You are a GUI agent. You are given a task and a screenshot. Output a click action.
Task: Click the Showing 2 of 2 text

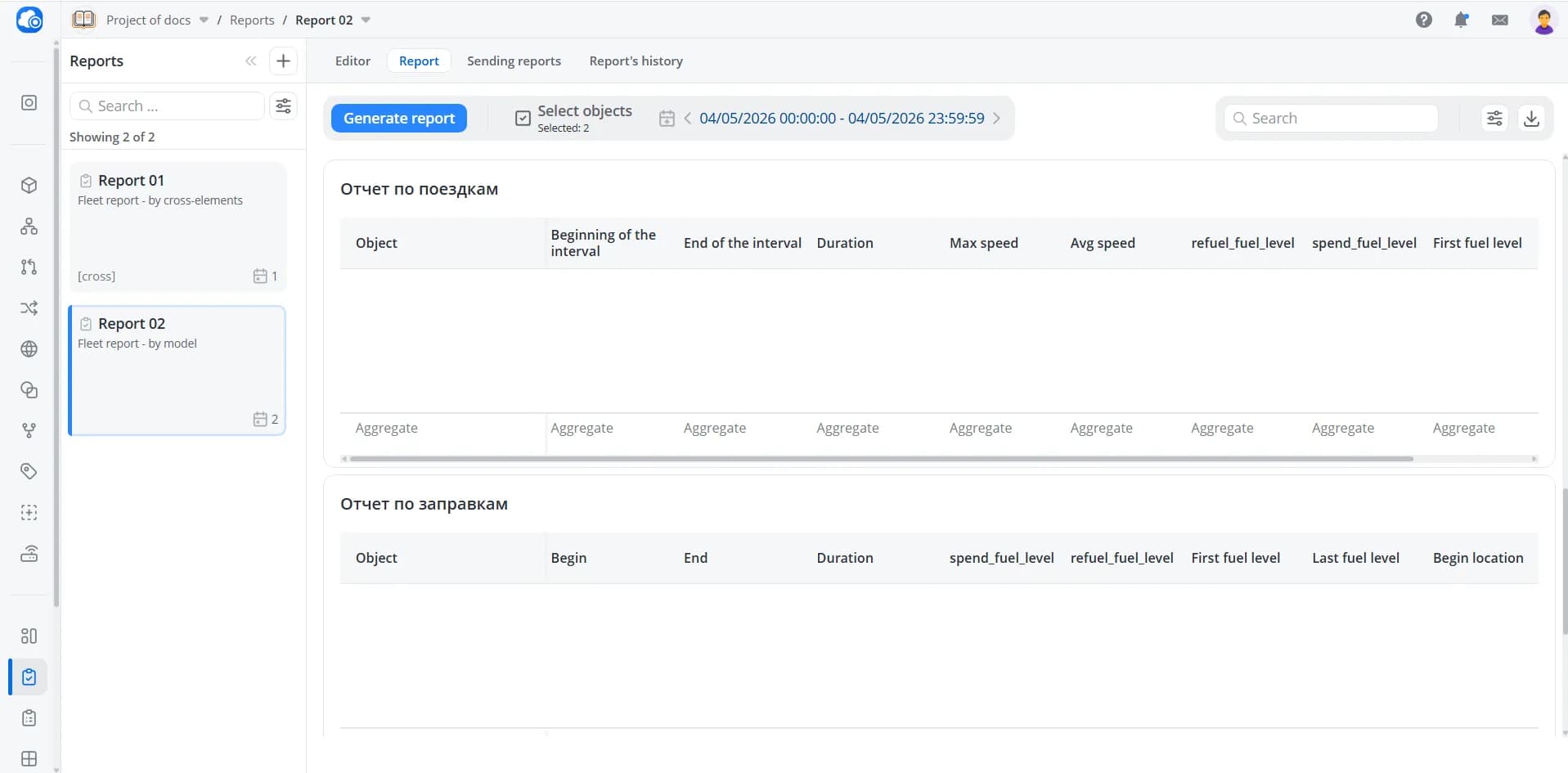click(x=112, y=137)
